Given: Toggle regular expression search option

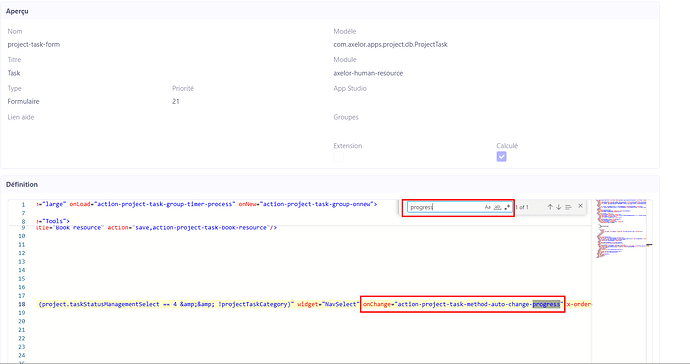Looking at the screenshot, I should click(x=507, y=207).
